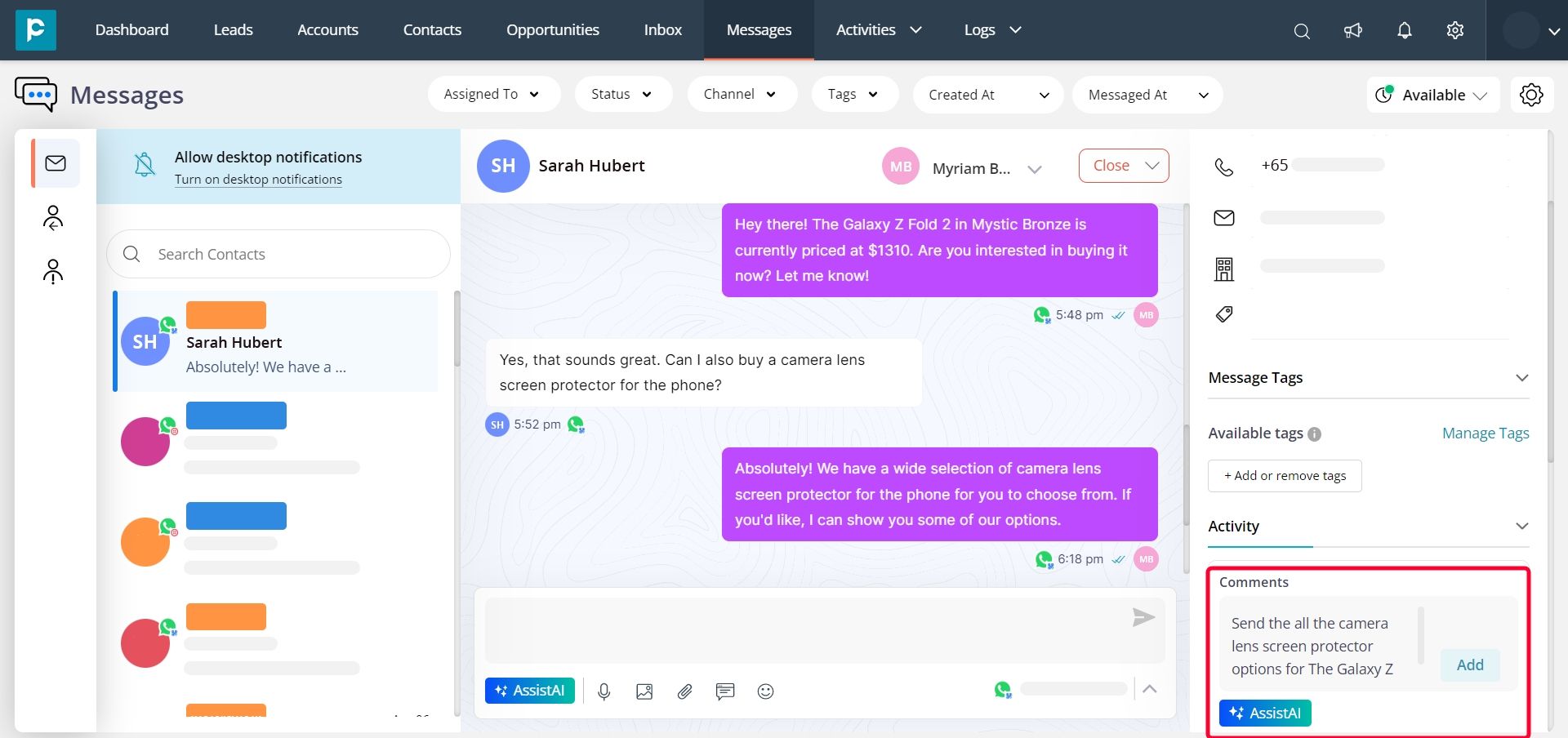The image size is (1568, 738).
Task: Click the email icon in contact details
Action: point(1224,218)
